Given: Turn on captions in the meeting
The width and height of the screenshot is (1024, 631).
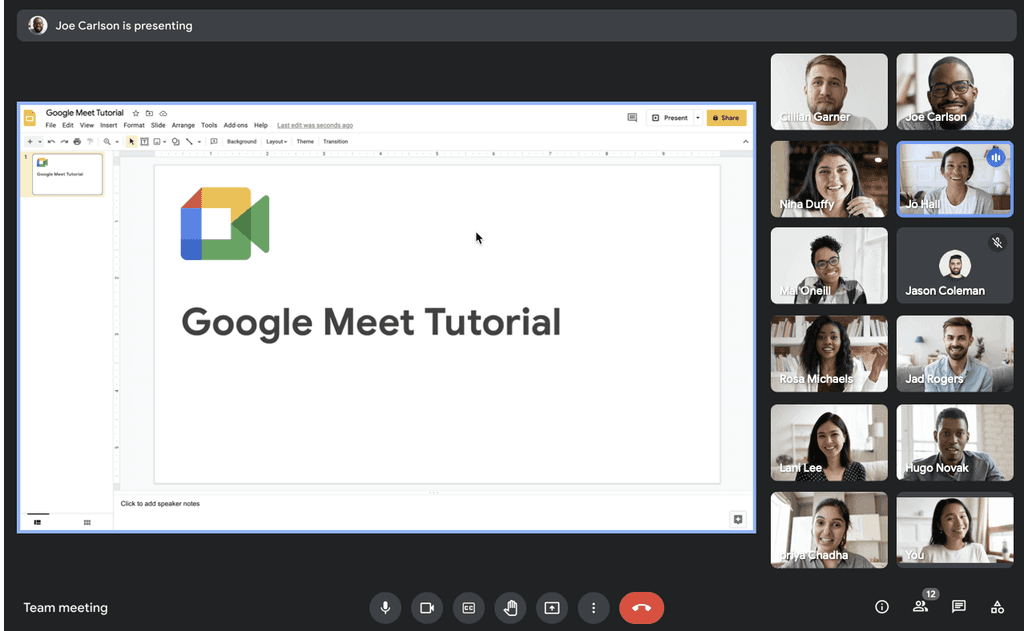Looking at the screenshot, I should click(x=468, y=607).
